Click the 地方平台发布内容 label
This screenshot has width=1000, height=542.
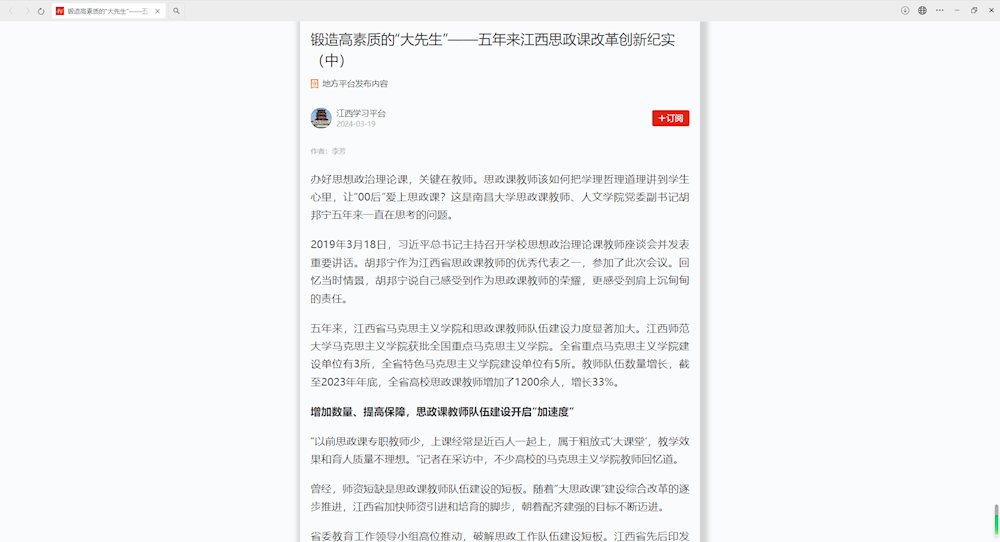coord(355,84)
